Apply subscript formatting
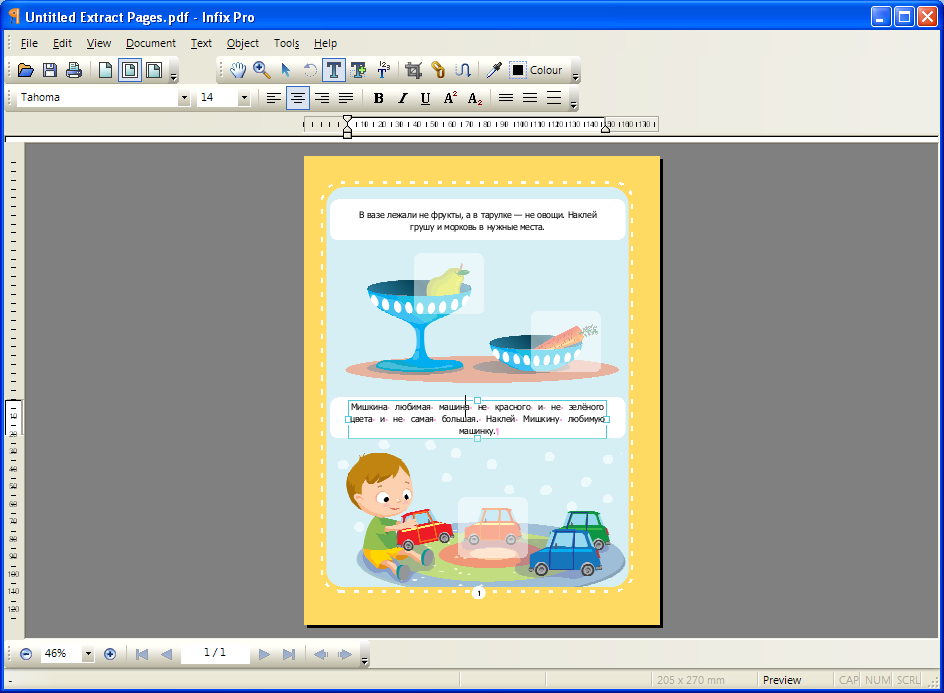This screenshot has width=944, height=693. pyautogui.click(x=475, y=98)
